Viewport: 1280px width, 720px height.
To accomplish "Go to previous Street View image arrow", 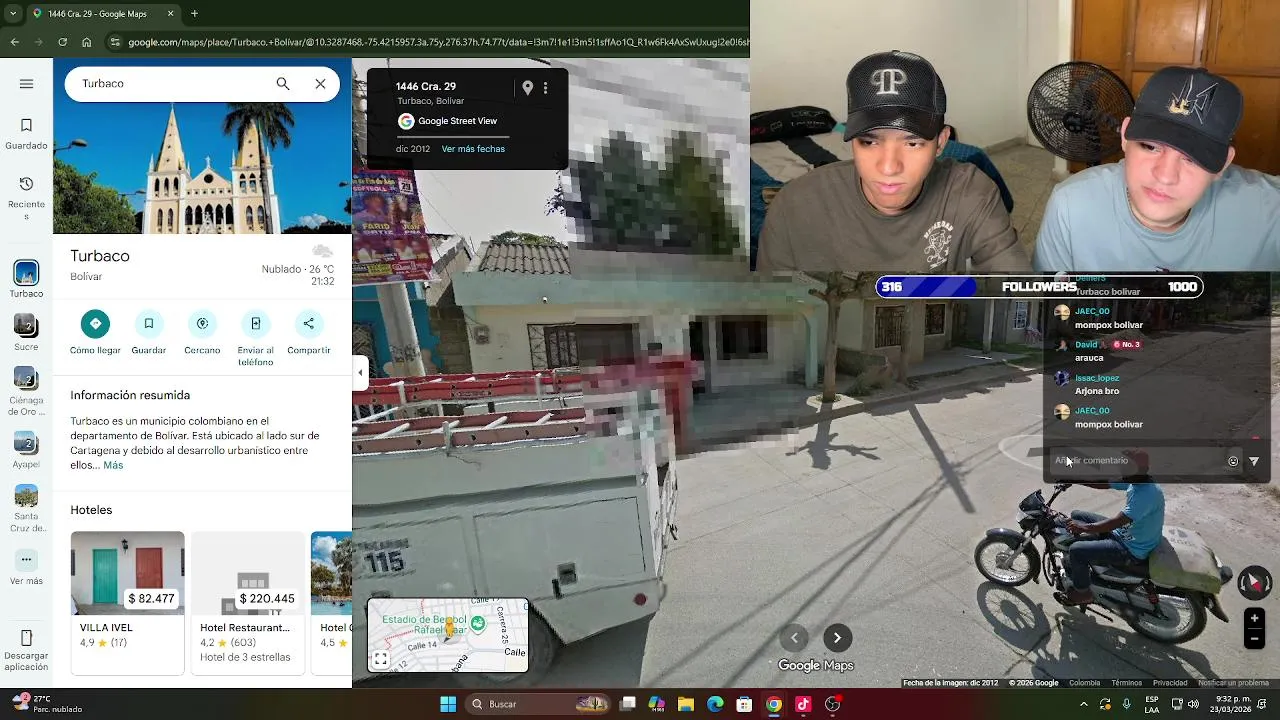I will pos(795,638).
